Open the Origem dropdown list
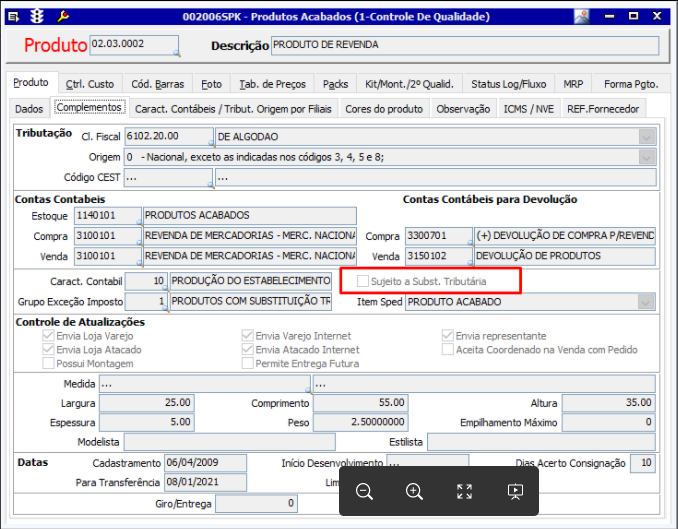Image resolution: width=678 pixels, height=529 pixels. pyautogui.click(x=647, y=157)
